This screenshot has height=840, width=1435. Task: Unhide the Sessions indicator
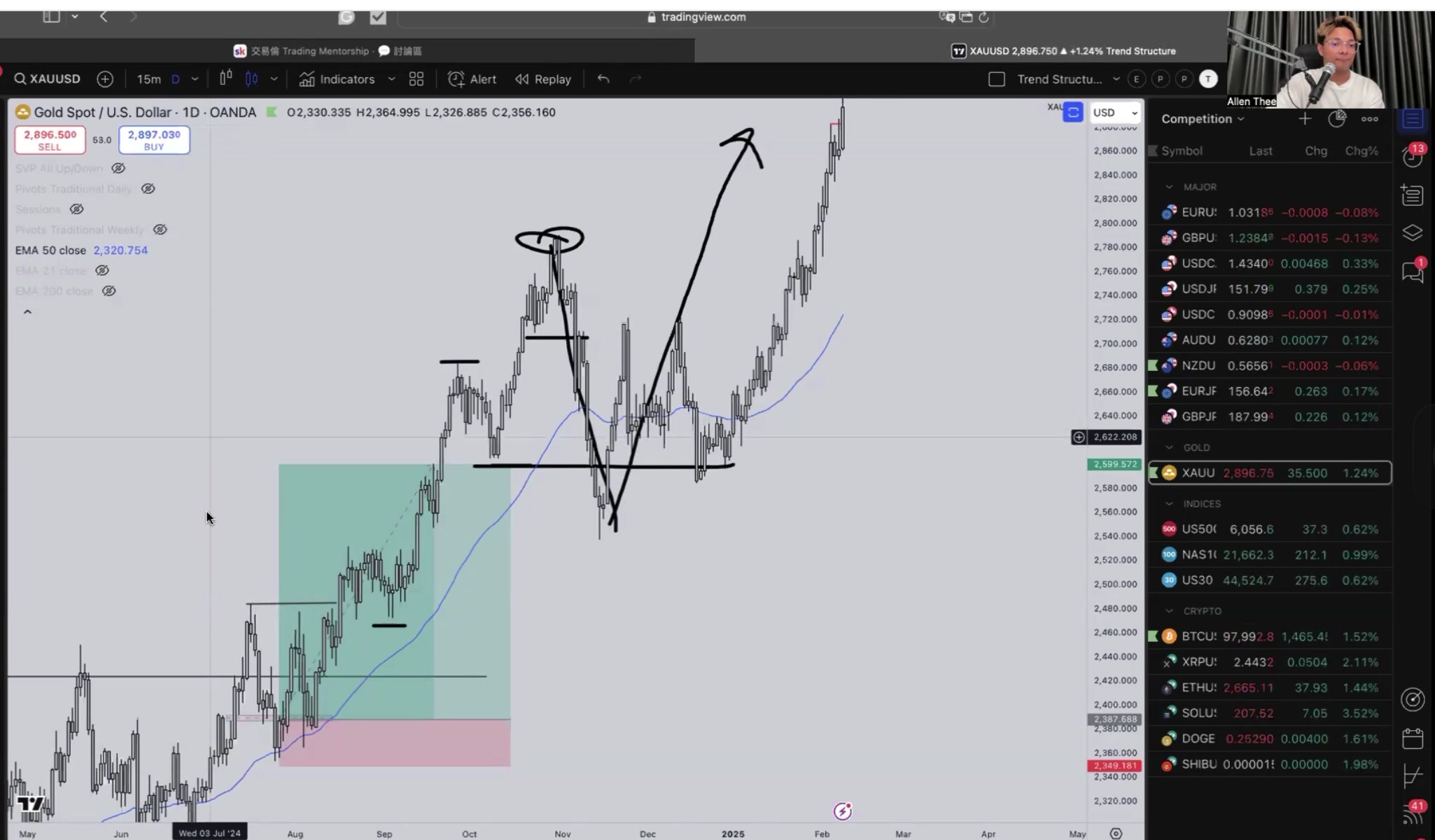(76, 209)
